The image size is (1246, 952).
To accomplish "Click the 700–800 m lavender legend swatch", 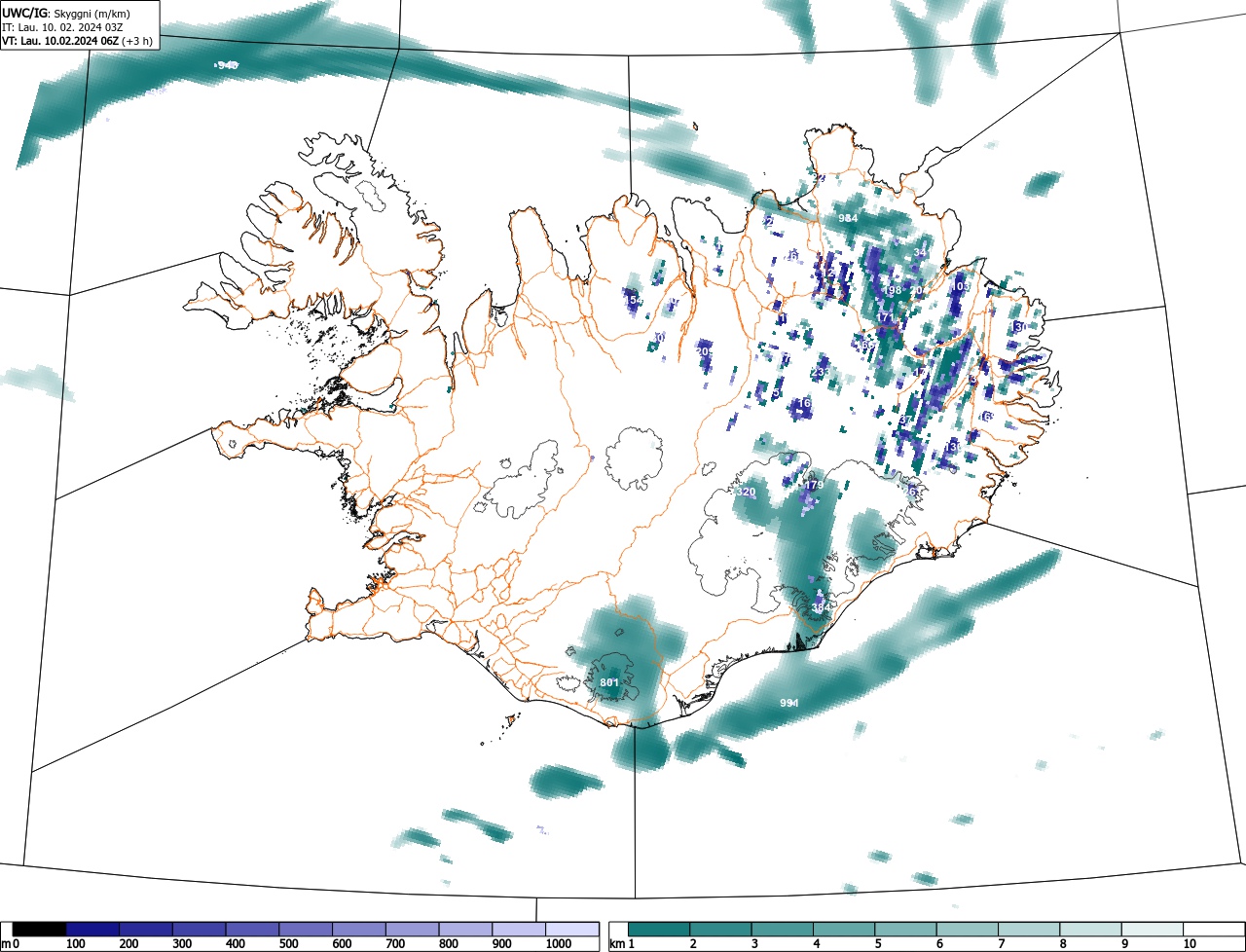I will (x=412, y=930).
